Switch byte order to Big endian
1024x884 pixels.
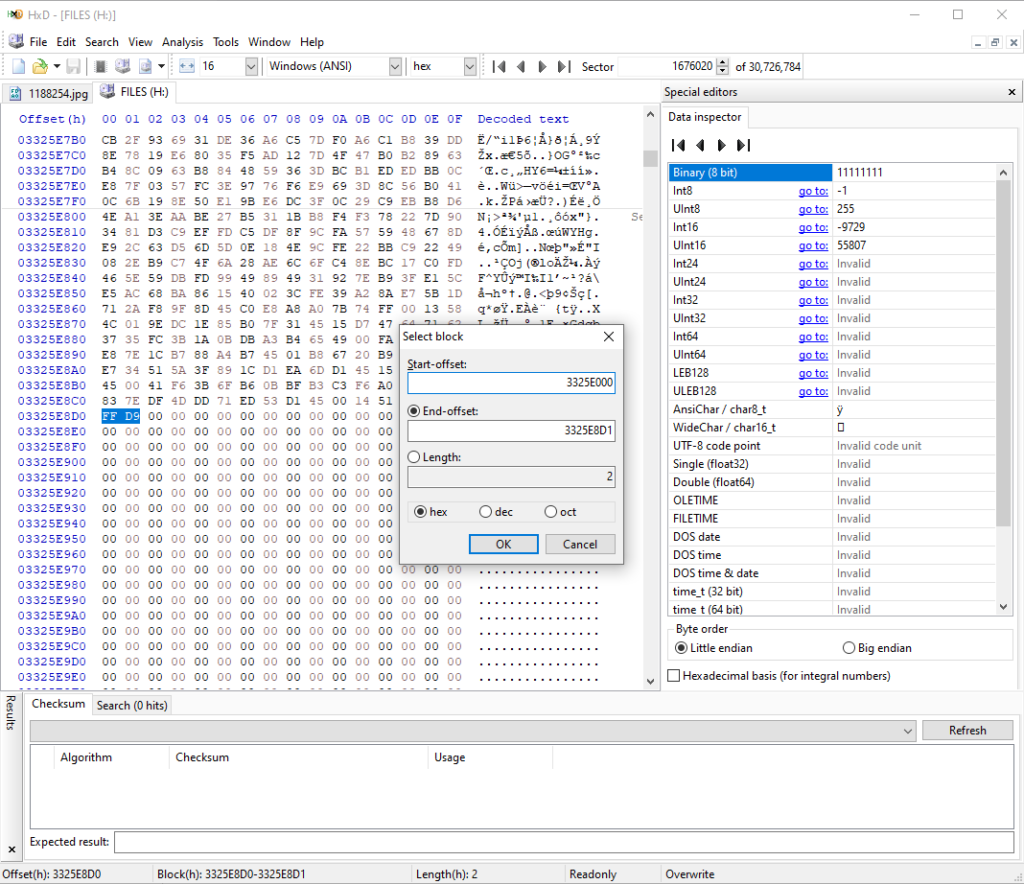tap(850, 648)
